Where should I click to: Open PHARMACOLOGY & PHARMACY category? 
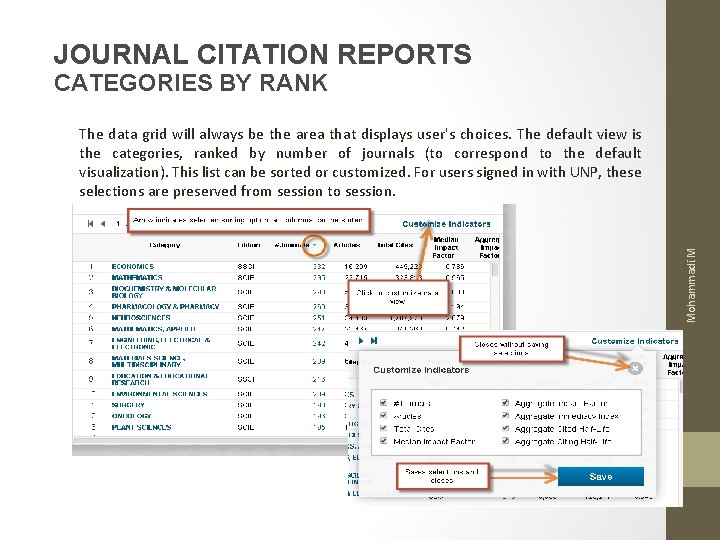(x=165, y=306)
